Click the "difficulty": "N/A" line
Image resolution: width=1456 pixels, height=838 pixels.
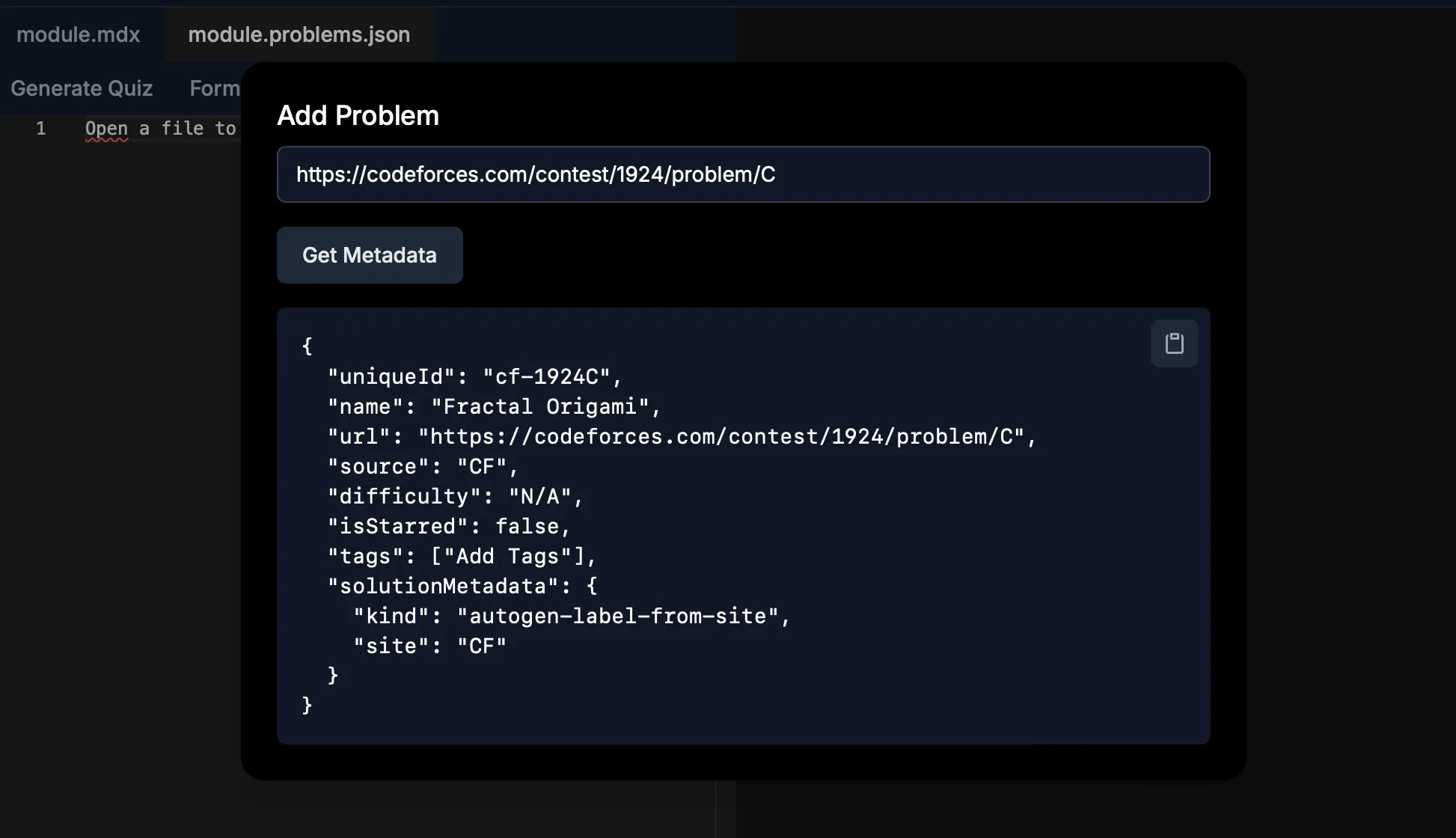click(455, 496)
